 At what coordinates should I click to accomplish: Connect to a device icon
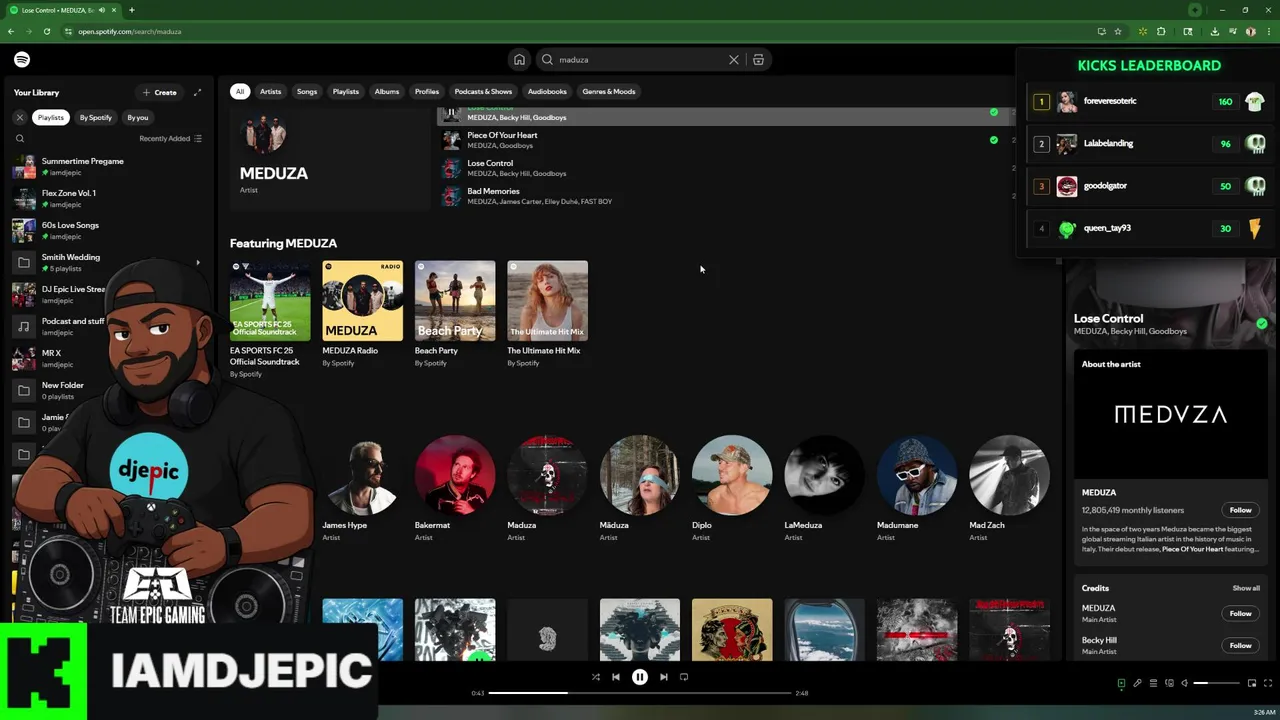pos(1168,683)
